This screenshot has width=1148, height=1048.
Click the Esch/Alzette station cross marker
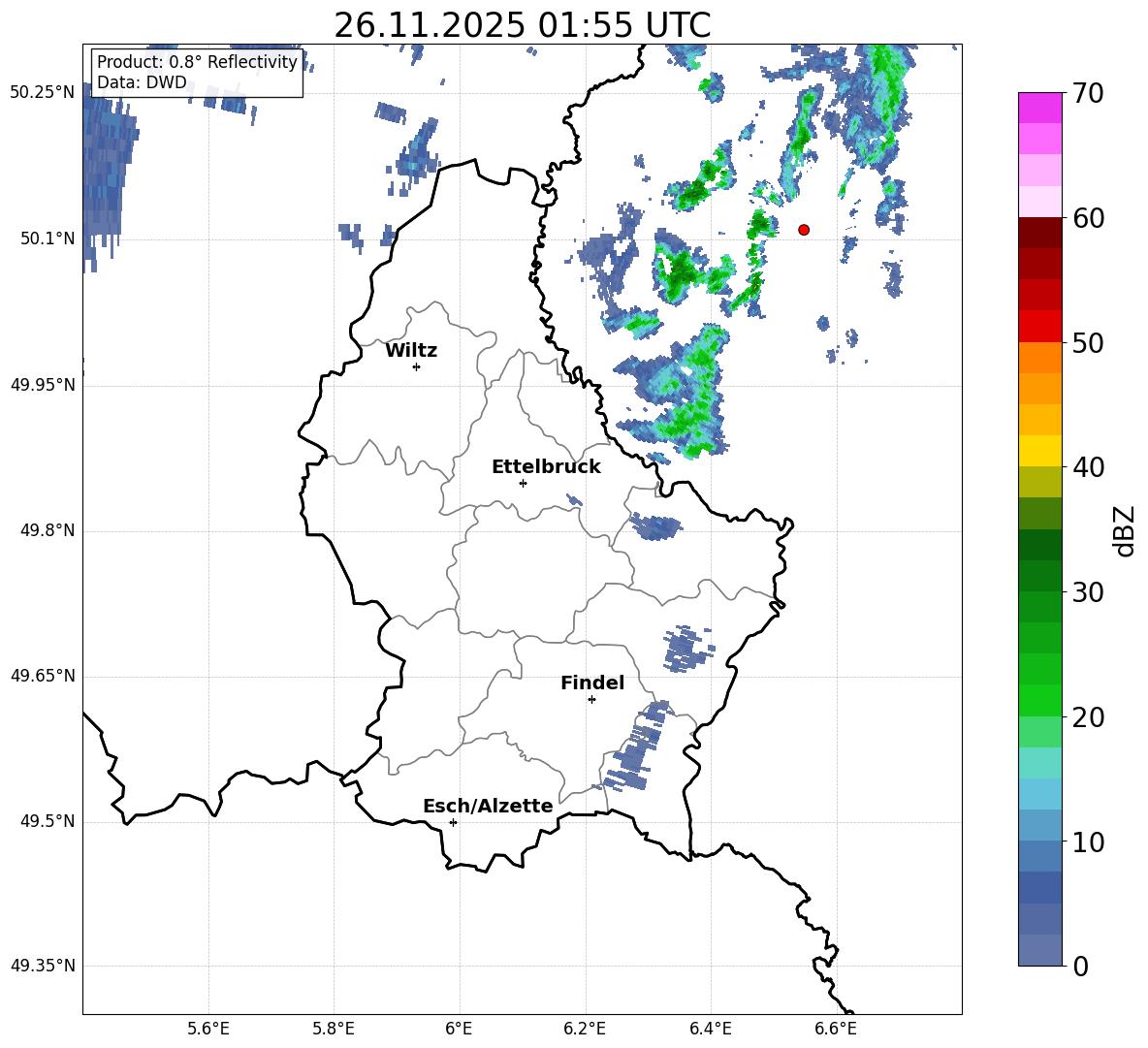click(453, 822)
